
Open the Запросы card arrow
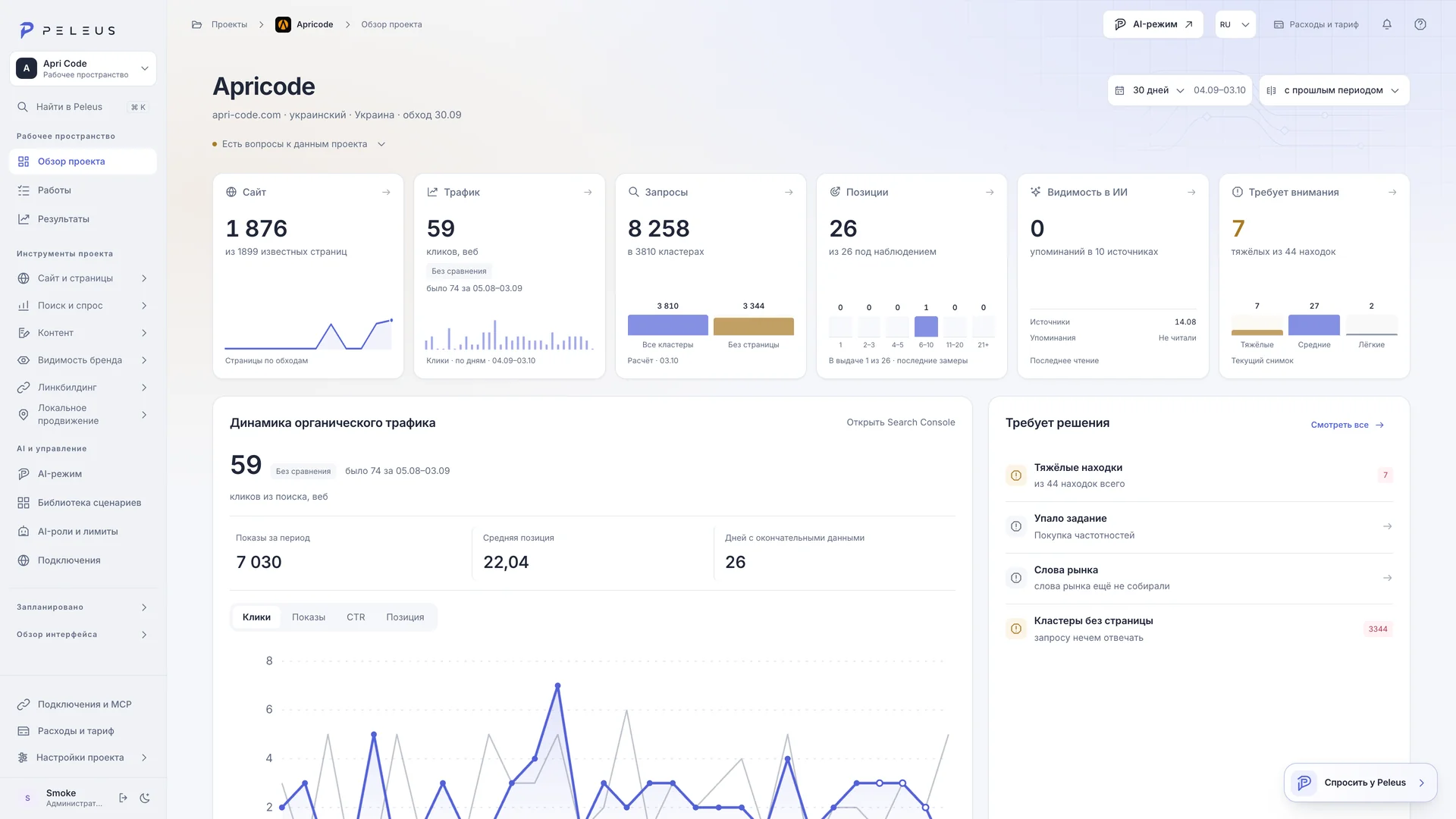pyautogui.click(x=789, y=193)
